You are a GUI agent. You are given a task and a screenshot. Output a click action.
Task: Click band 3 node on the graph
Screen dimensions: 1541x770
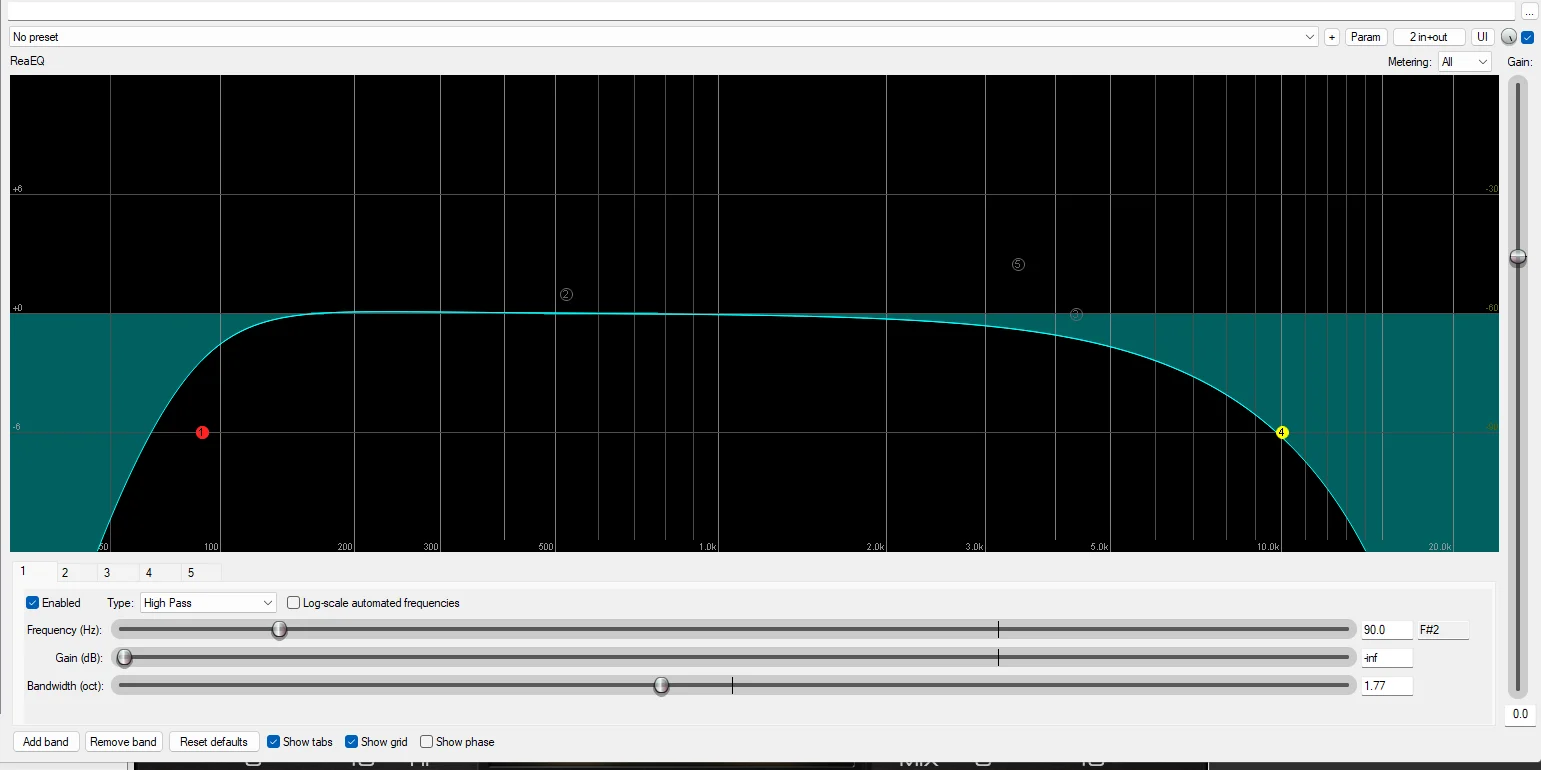tap(1076, 314)
